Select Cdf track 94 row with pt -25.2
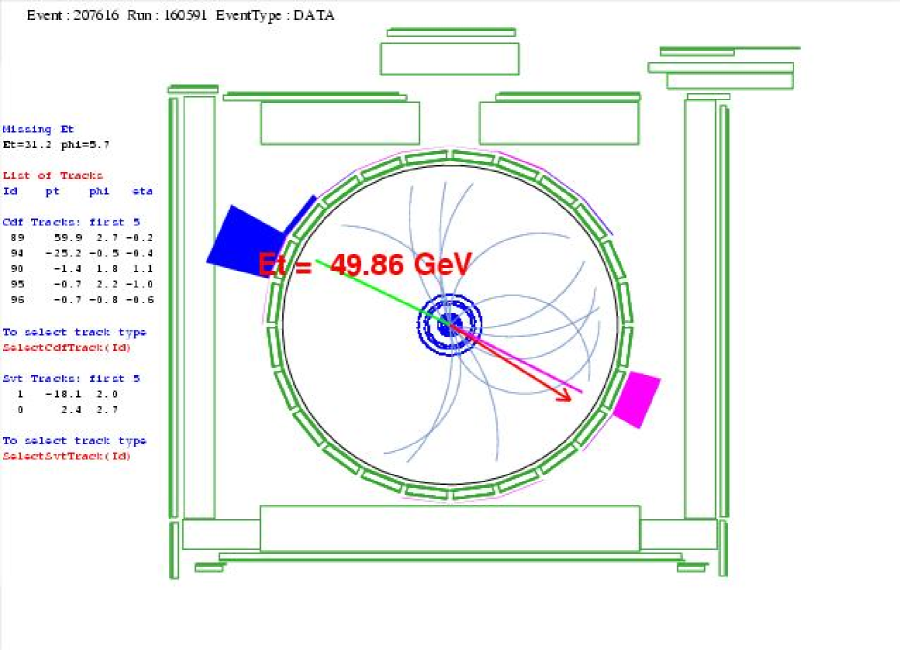 [x=78, y=254]
